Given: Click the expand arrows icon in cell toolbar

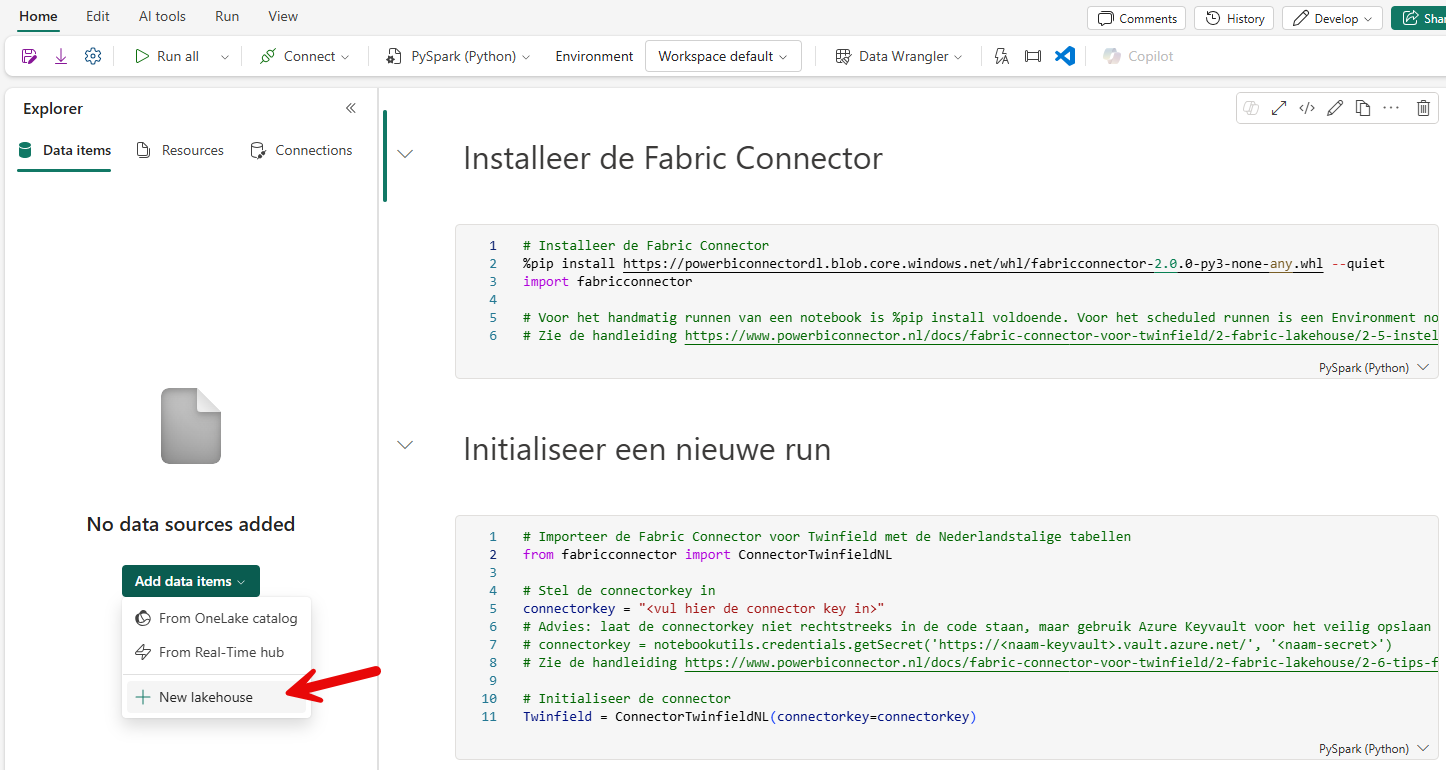Looking at the screenshot, I should click(x=1279, y=108).
